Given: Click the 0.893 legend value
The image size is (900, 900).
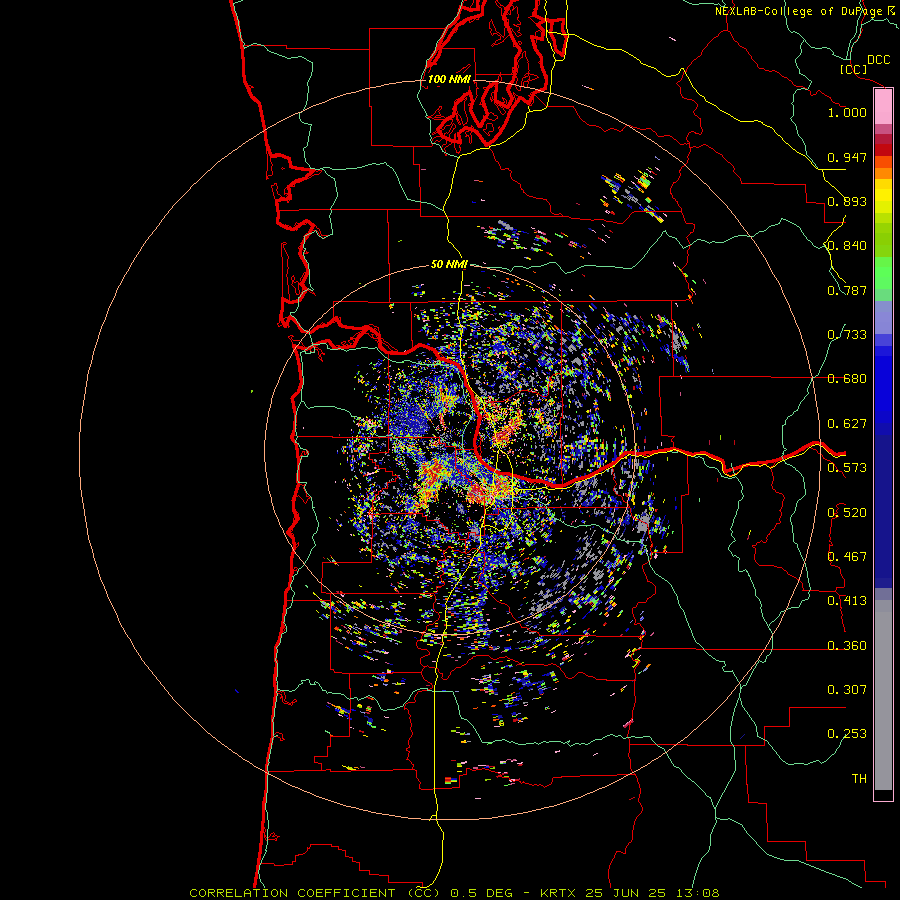Looking at the screenshot, I should tap(847, 201).
